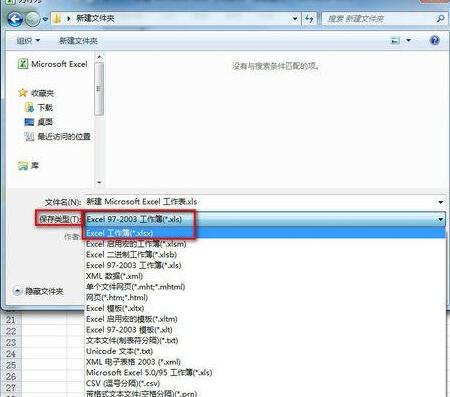This screenshot has width=450, height=397.
Task: Click the magnifier search icon
Action: 440,19
